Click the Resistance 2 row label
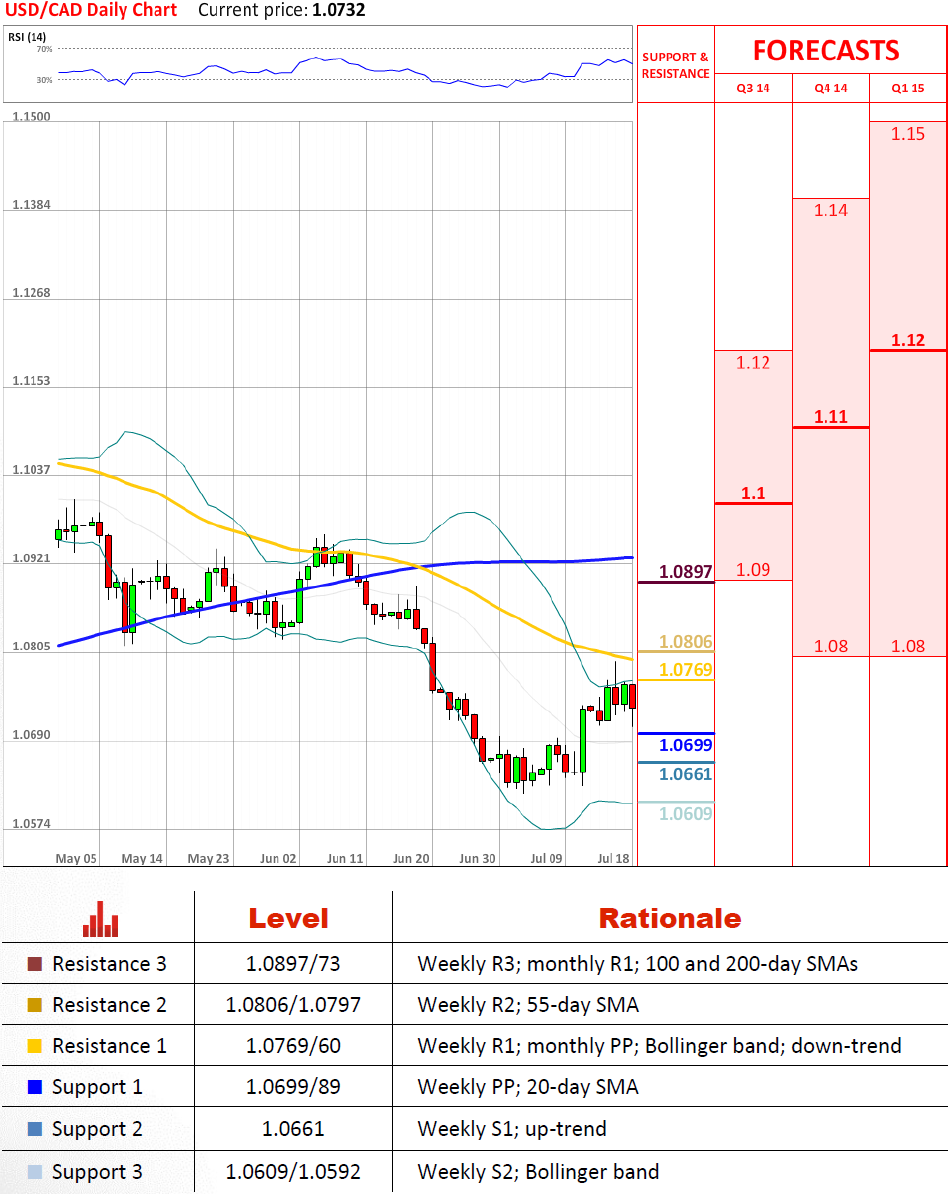The width and height of the screenshot is (950, 1194). 109,1005
